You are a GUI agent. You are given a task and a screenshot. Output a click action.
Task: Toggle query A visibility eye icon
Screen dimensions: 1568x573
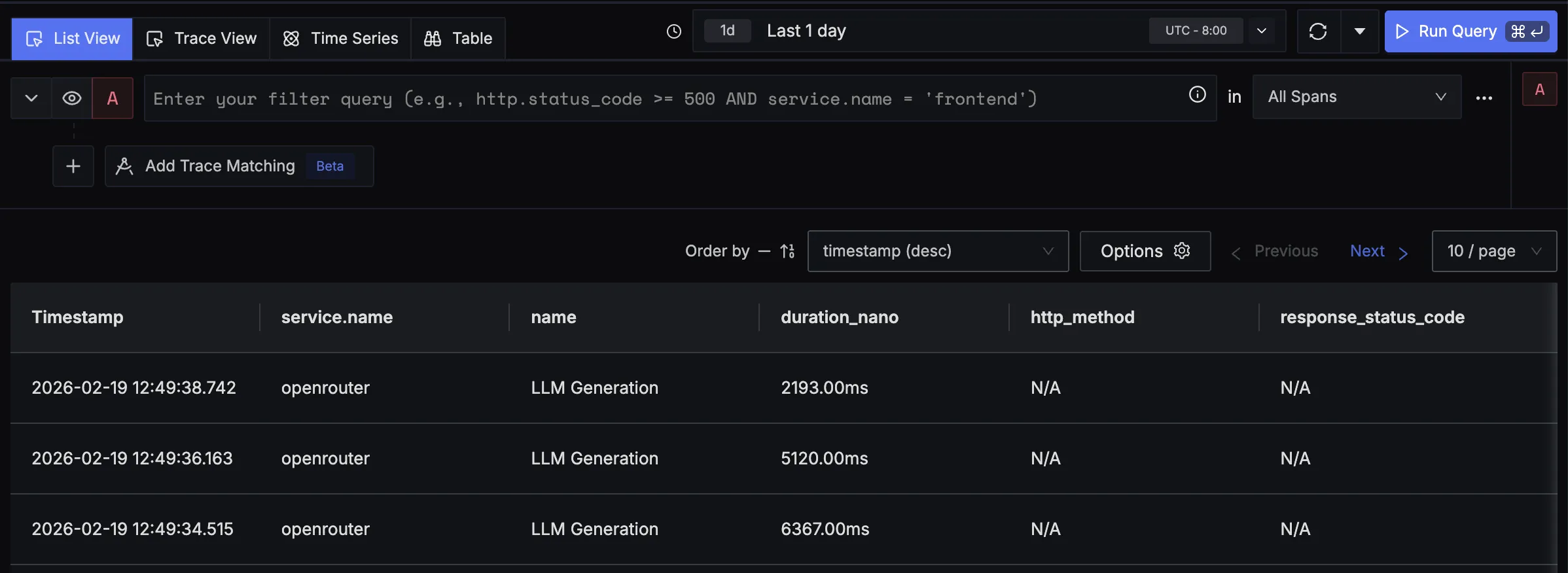[72, 98]
